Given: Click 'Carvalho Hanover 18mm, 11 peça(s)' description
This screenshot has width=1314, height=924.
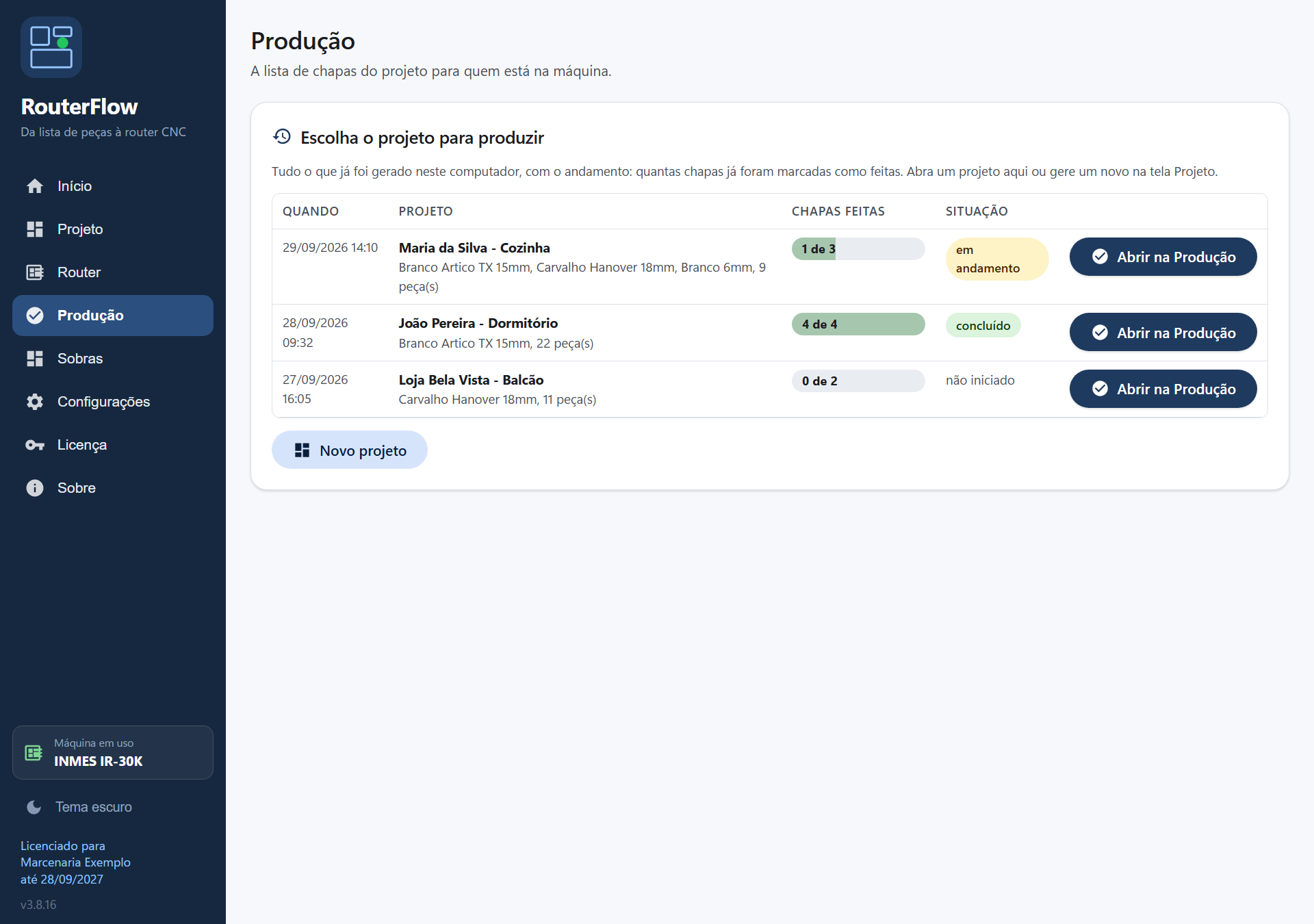Looking at the screenshot, I should [x=498, y=399].
